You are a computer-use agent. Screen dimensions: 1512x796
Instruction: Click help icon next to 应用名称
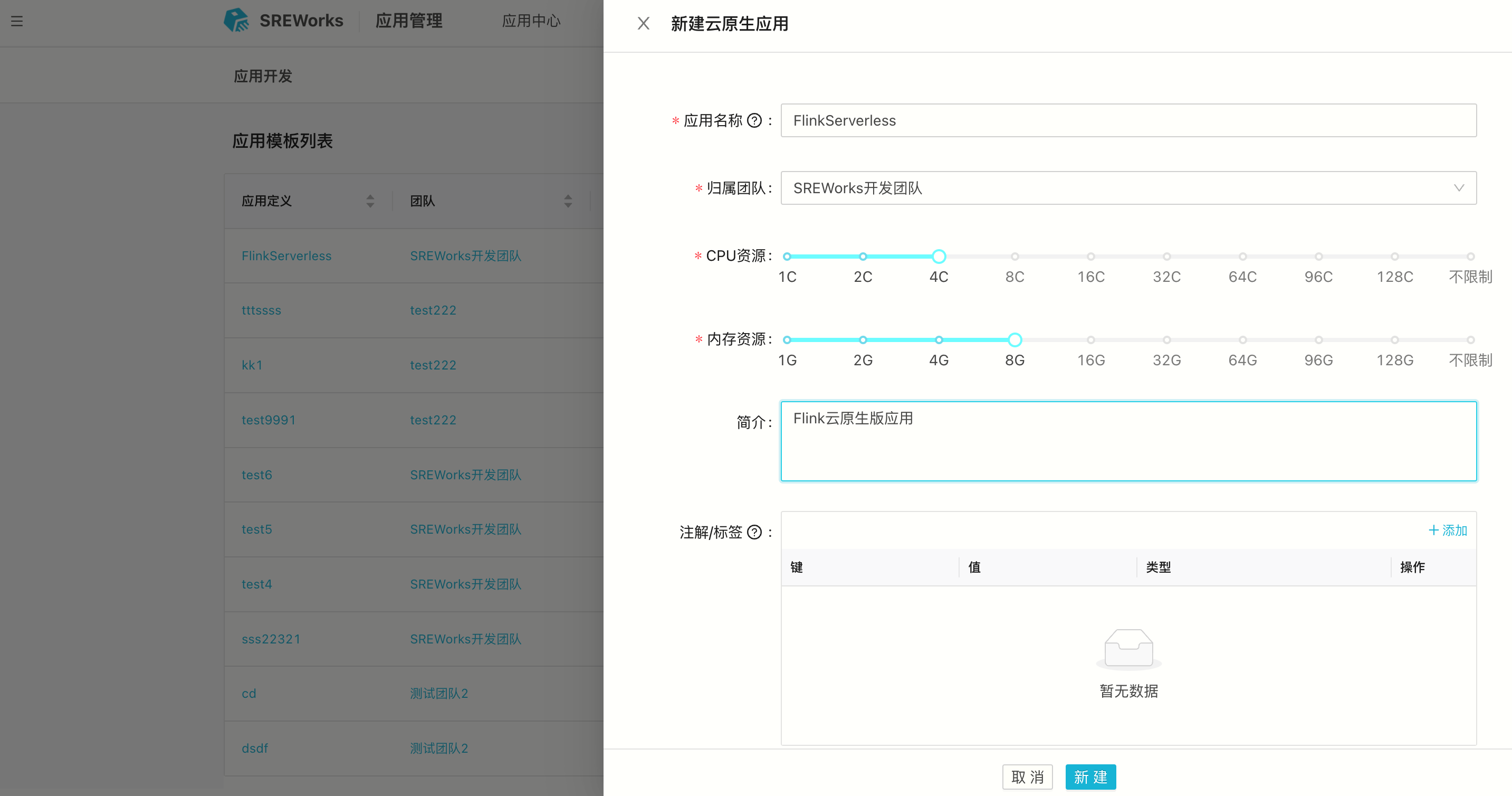click(754, 120)
